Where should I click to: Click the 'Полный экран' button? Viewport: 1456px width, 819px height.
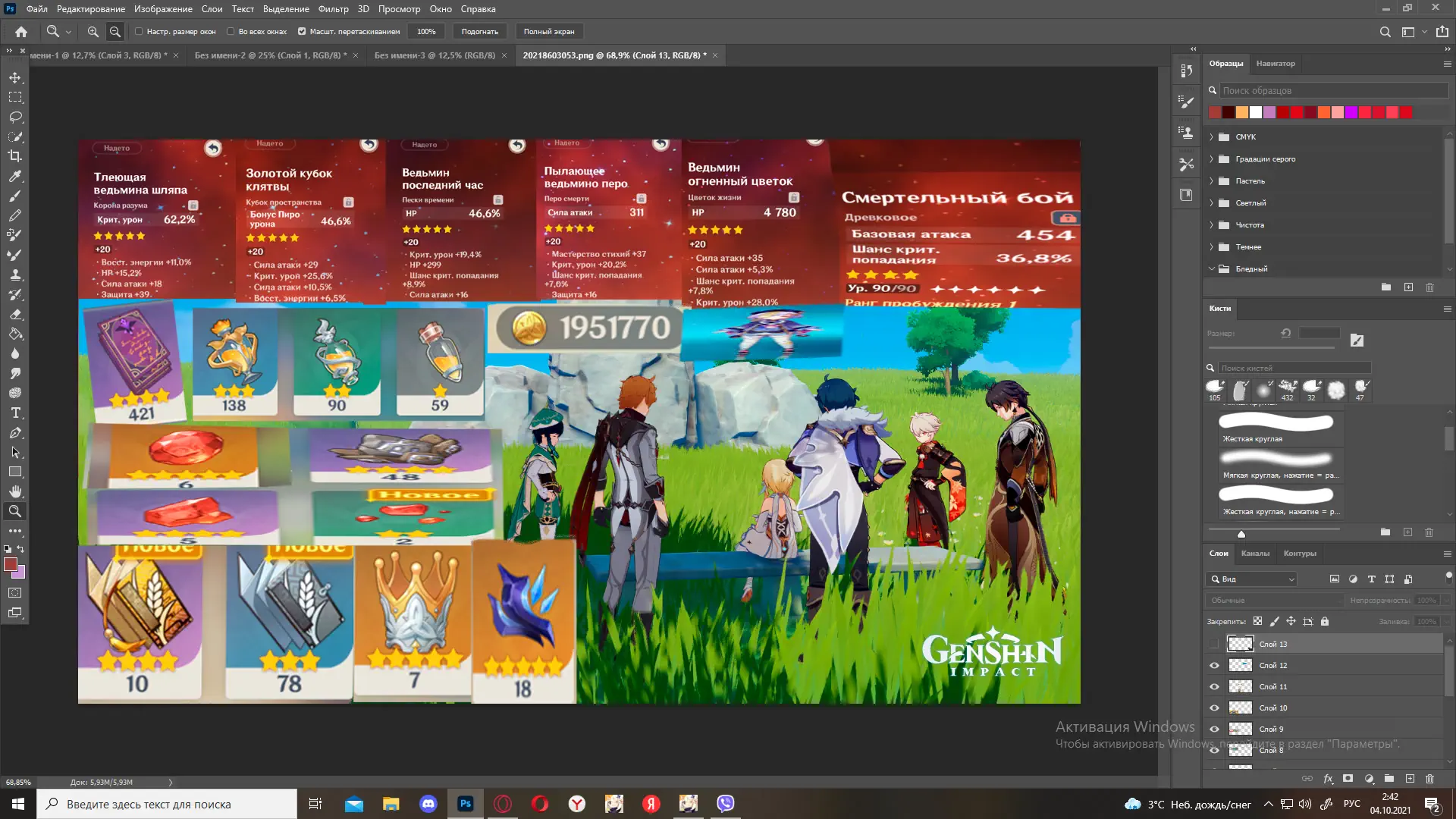click(548, 32)
